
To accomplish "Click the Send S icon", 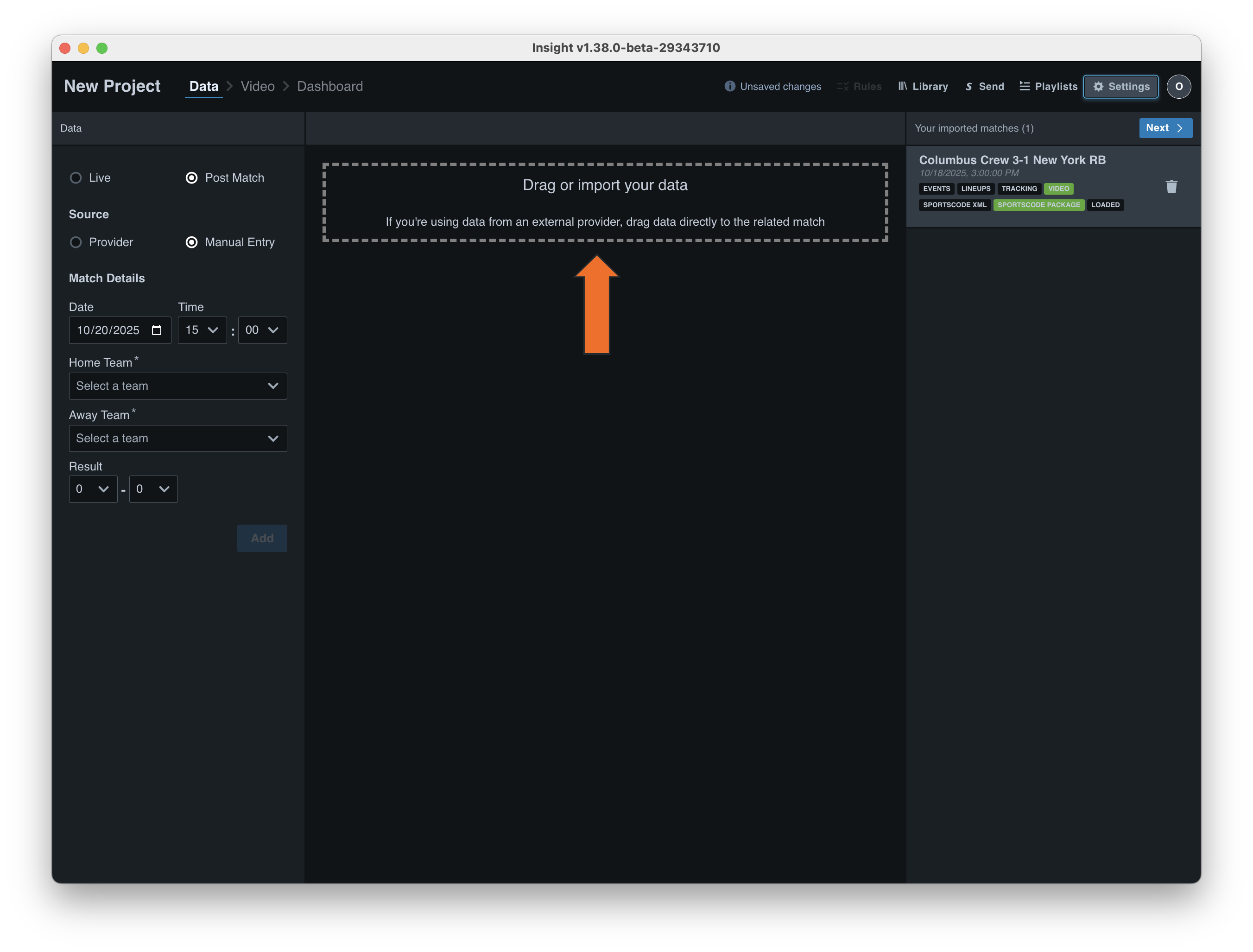I will click(x=968, y=87).
